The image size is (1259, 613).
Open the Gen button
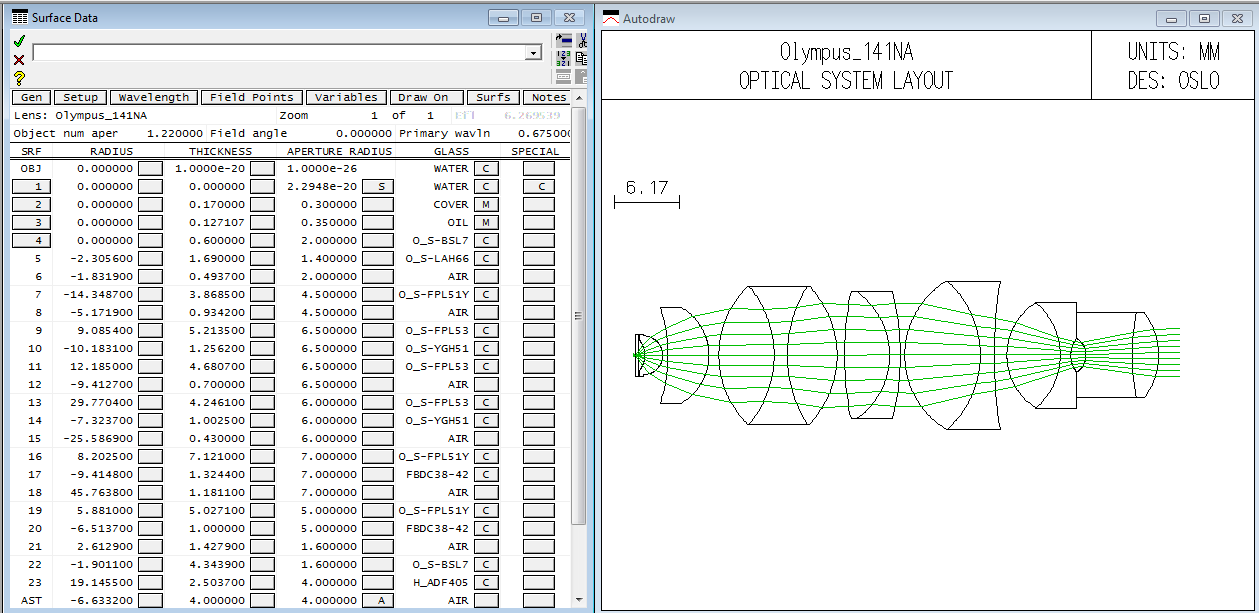coord(31,97)
